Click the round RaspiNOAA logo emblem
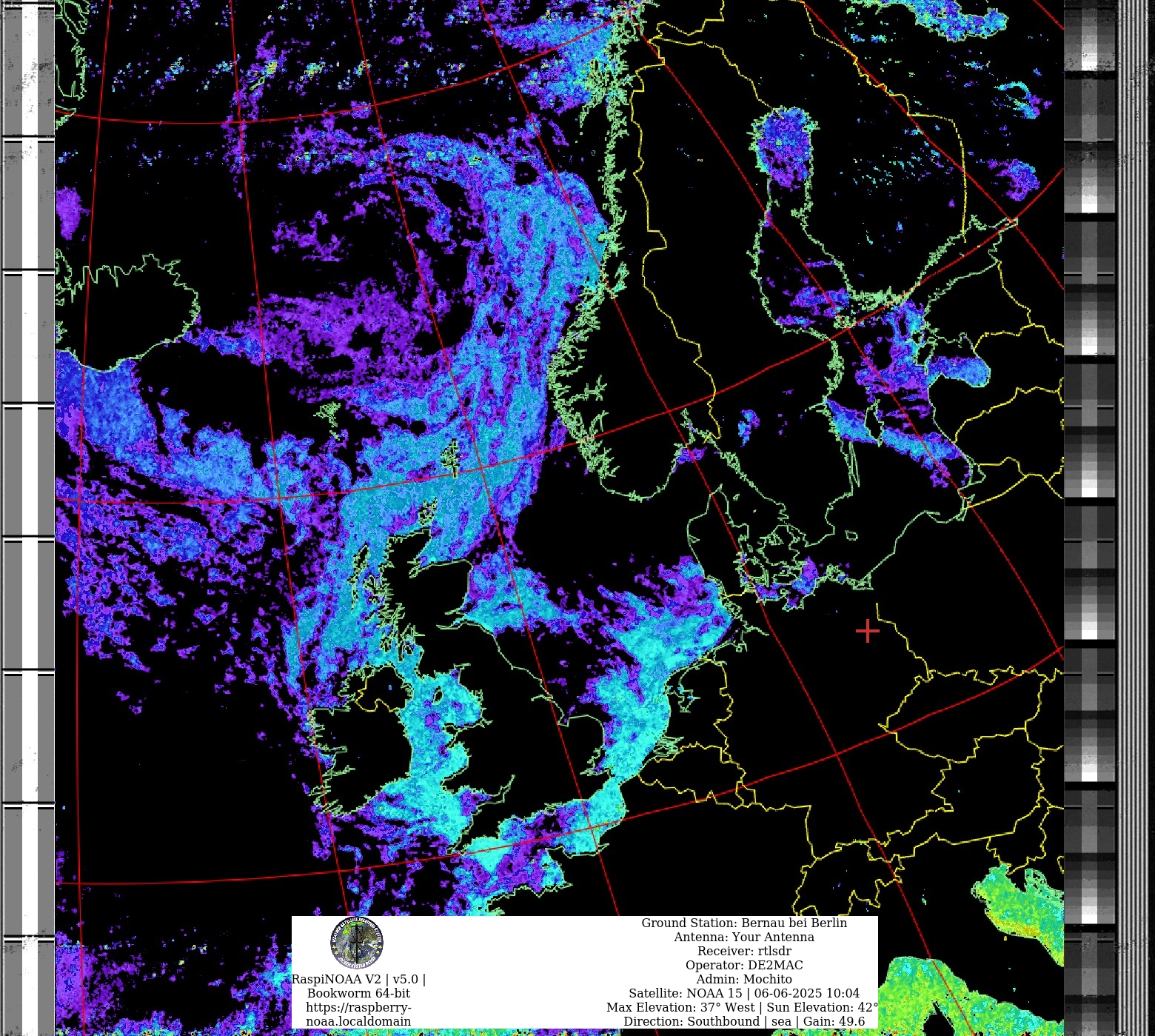Viewport: 1155px width, 1036px height. coord(357,942)
